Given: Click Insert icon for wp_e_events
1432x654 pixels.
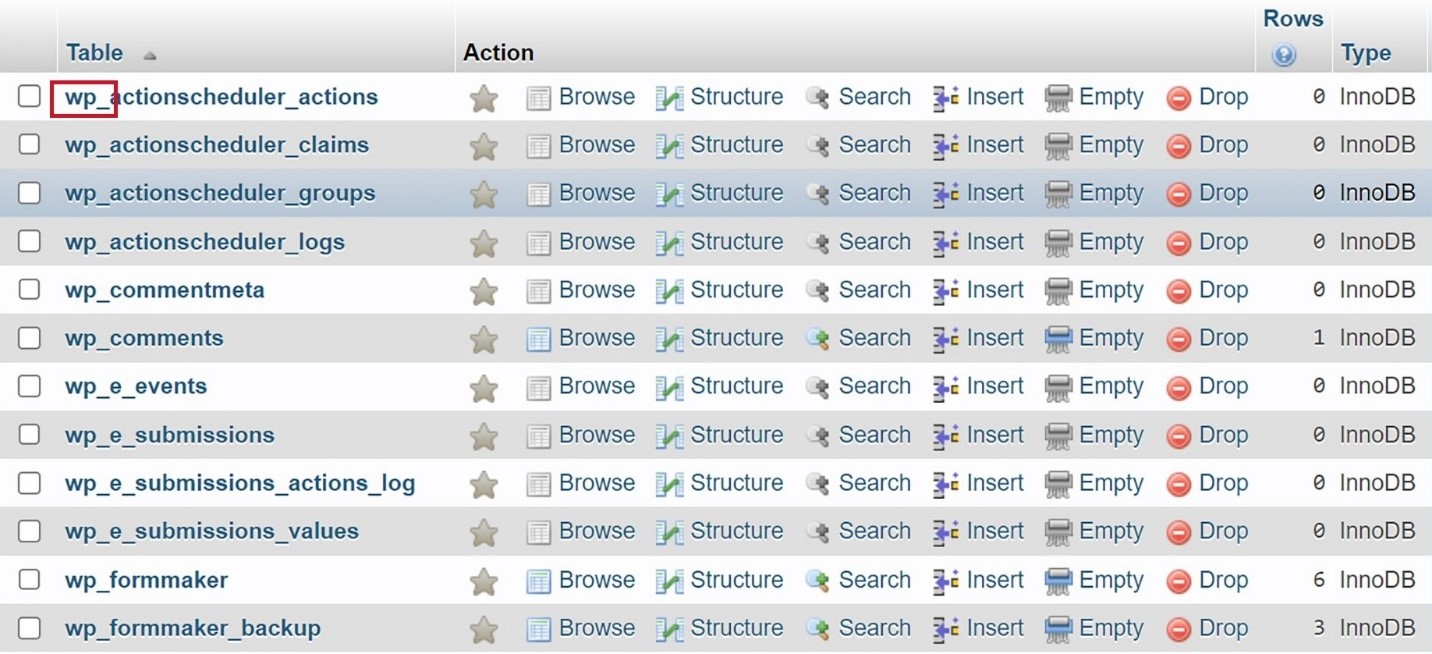Looking at the screenshot, I should (946, 387).
